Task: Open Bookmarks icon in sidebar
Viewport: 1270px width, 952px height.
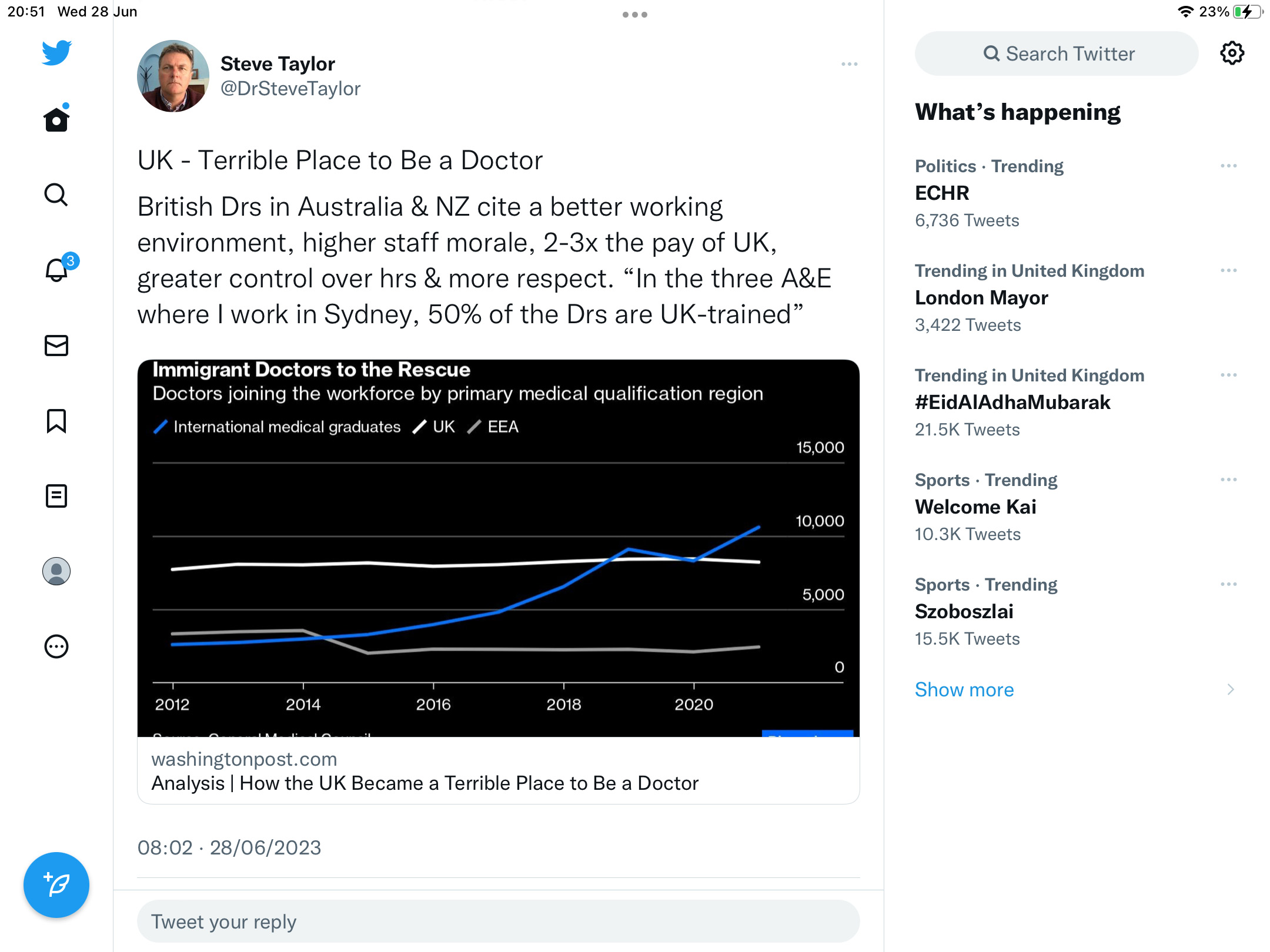Action: pyautogui.click(x=56, y=421)
